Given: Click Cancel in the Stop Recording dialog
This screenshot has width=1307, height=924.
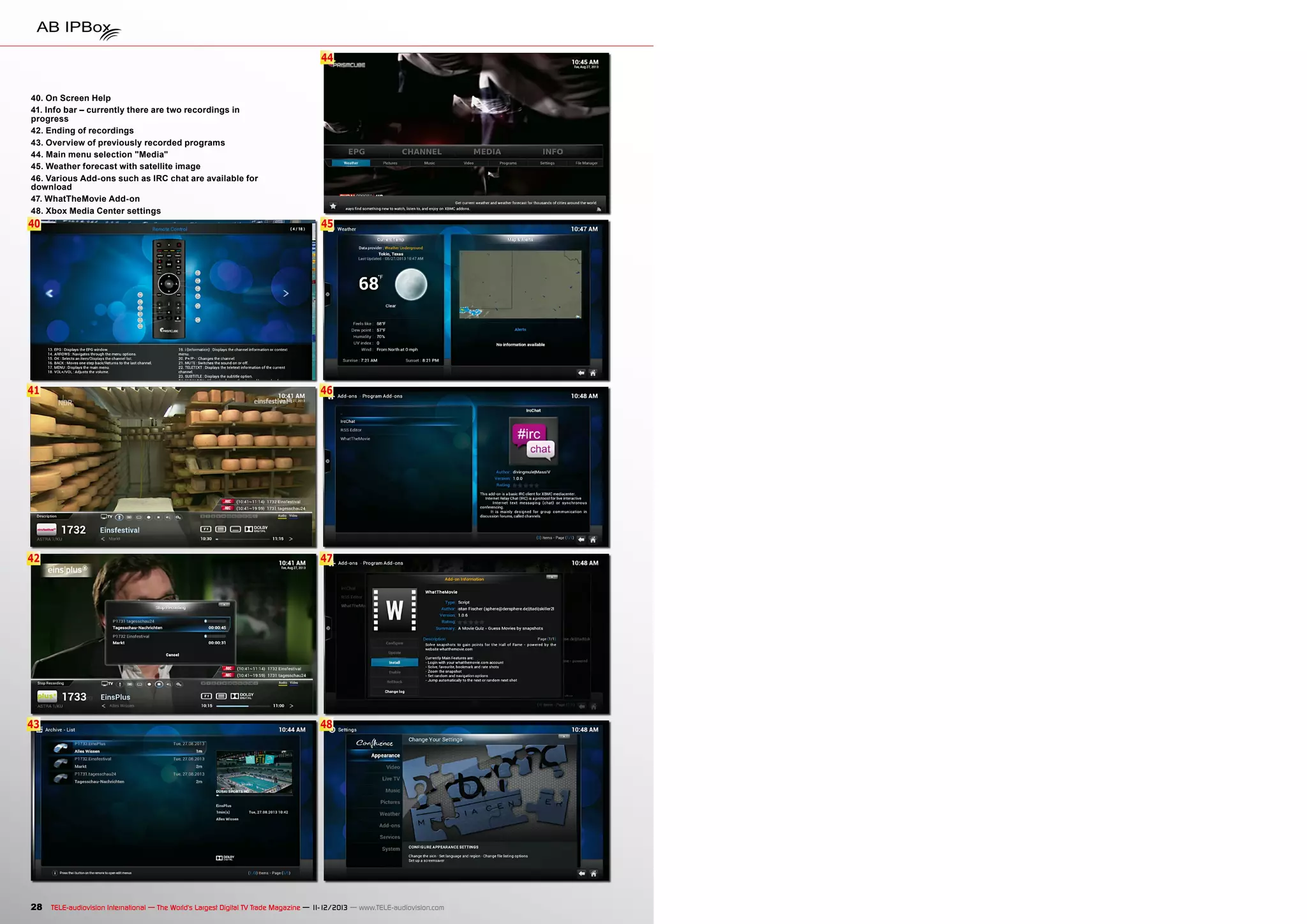Looking at the screenshot, I should click(x=172, y=655).
